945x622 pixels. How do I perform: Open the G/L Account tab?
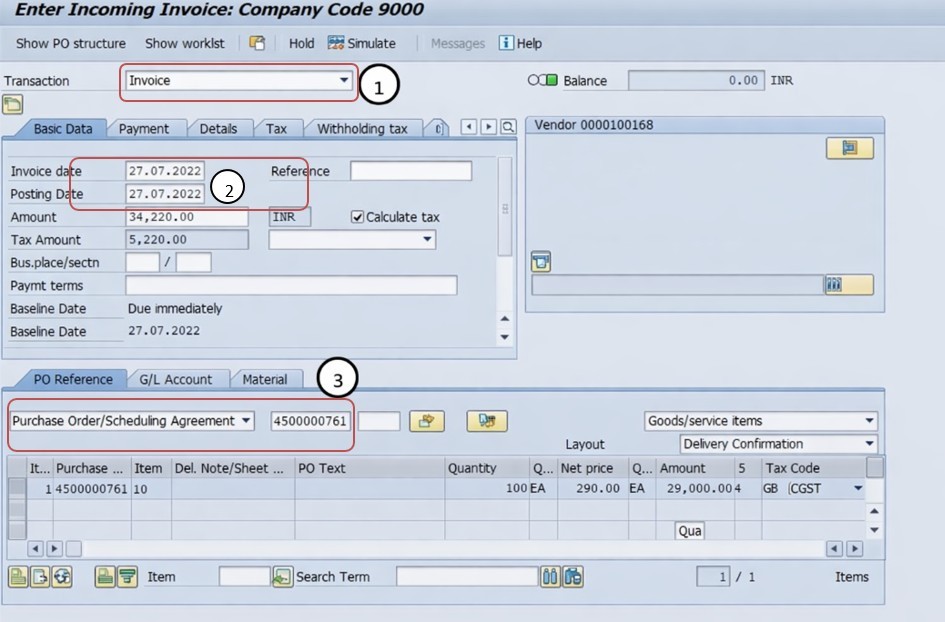click(x=175, y=380)
